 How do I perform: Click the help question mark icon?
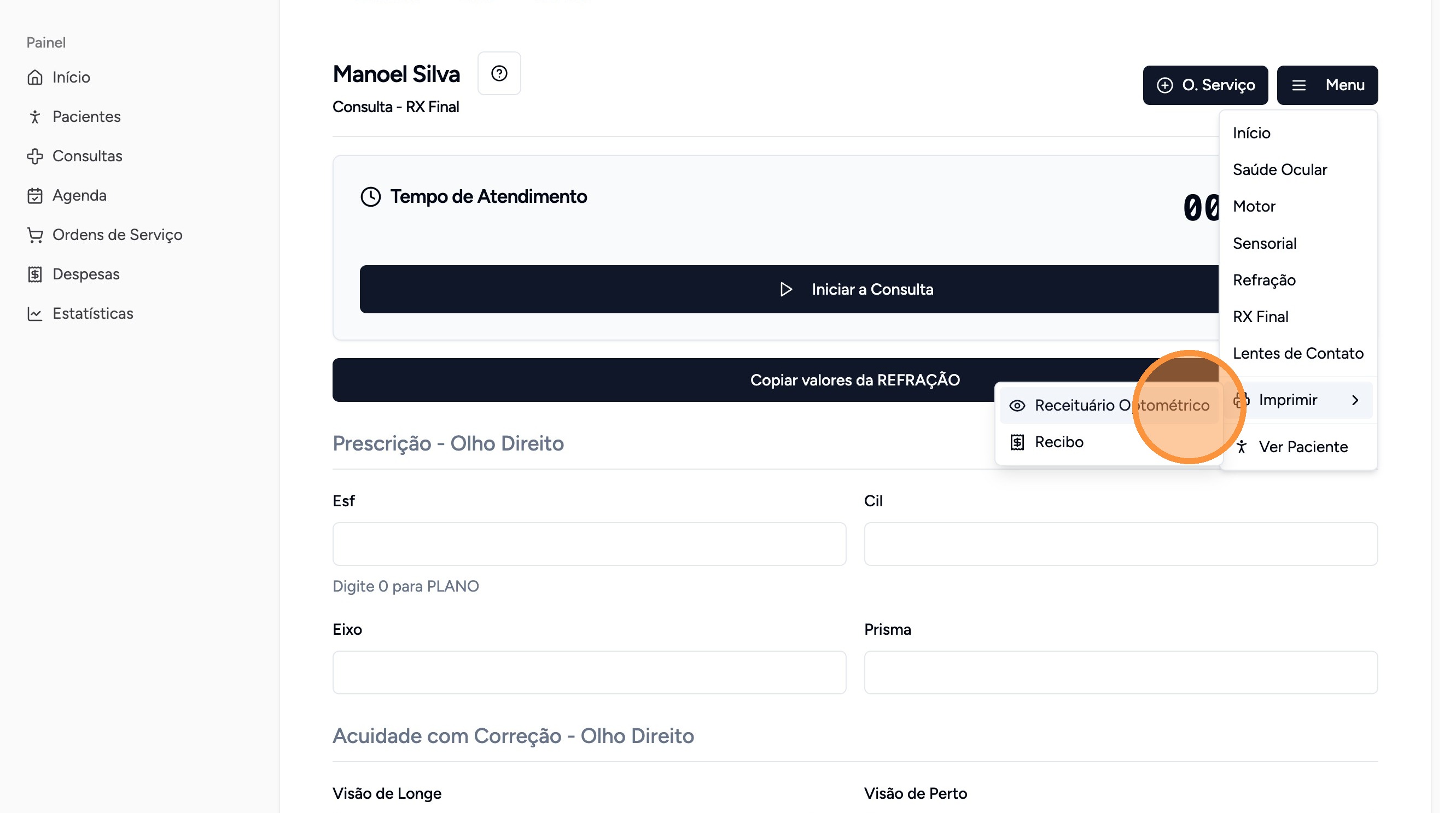pos(498,73)
